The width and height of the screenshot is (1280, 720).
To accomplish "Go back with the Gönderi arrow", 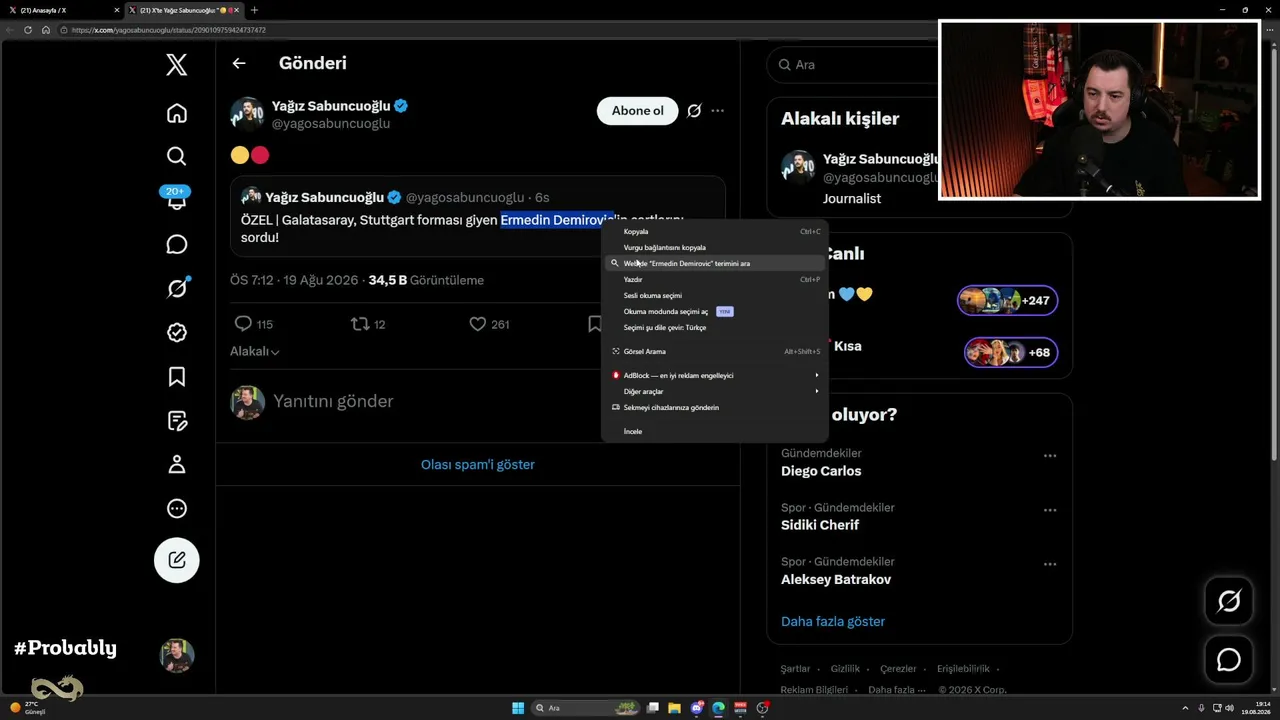I will 238,63.
